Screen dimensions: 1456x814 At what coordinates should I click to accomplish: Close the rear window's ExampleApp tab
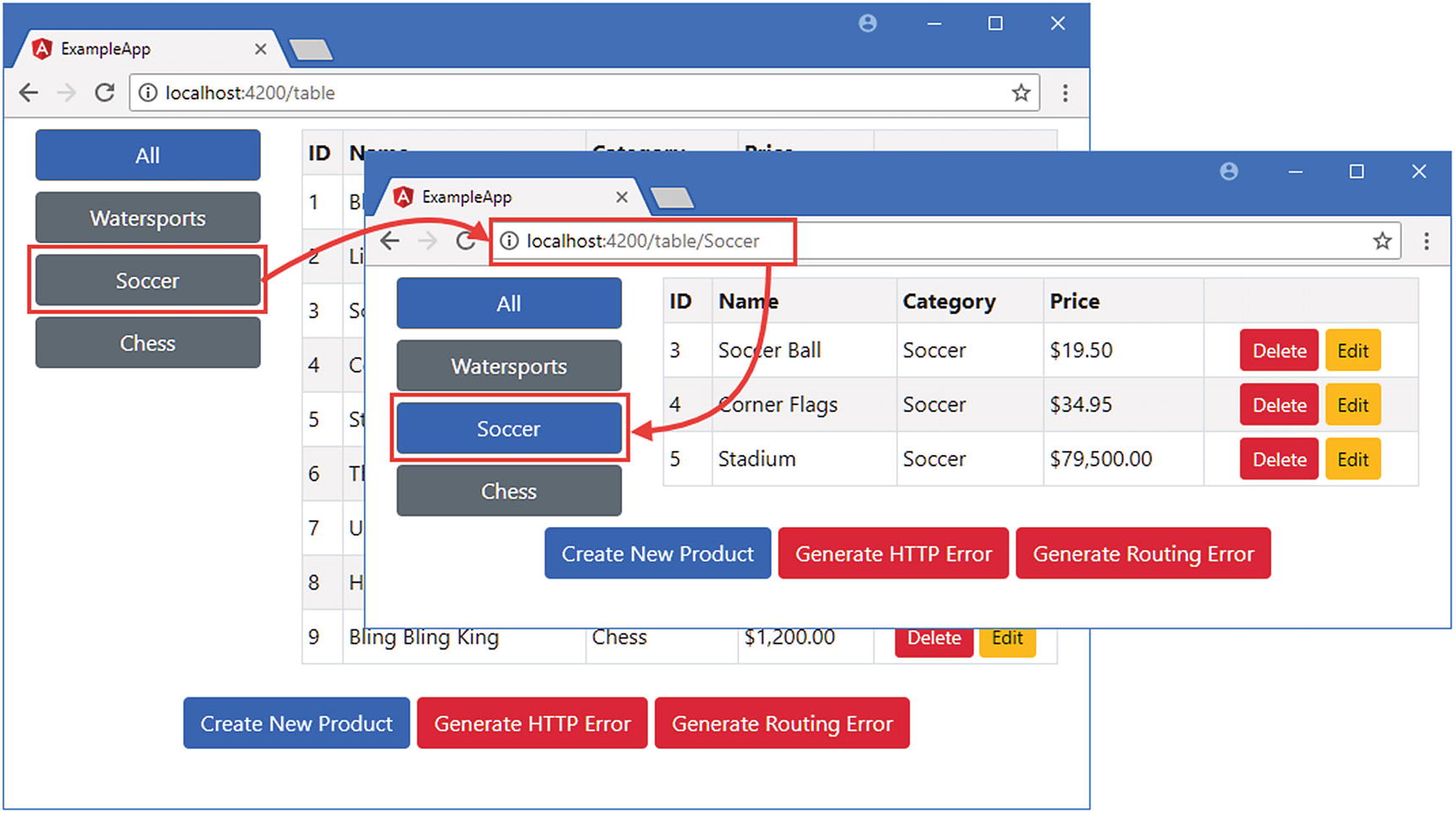pyautogui.click(x=261, y=49)
